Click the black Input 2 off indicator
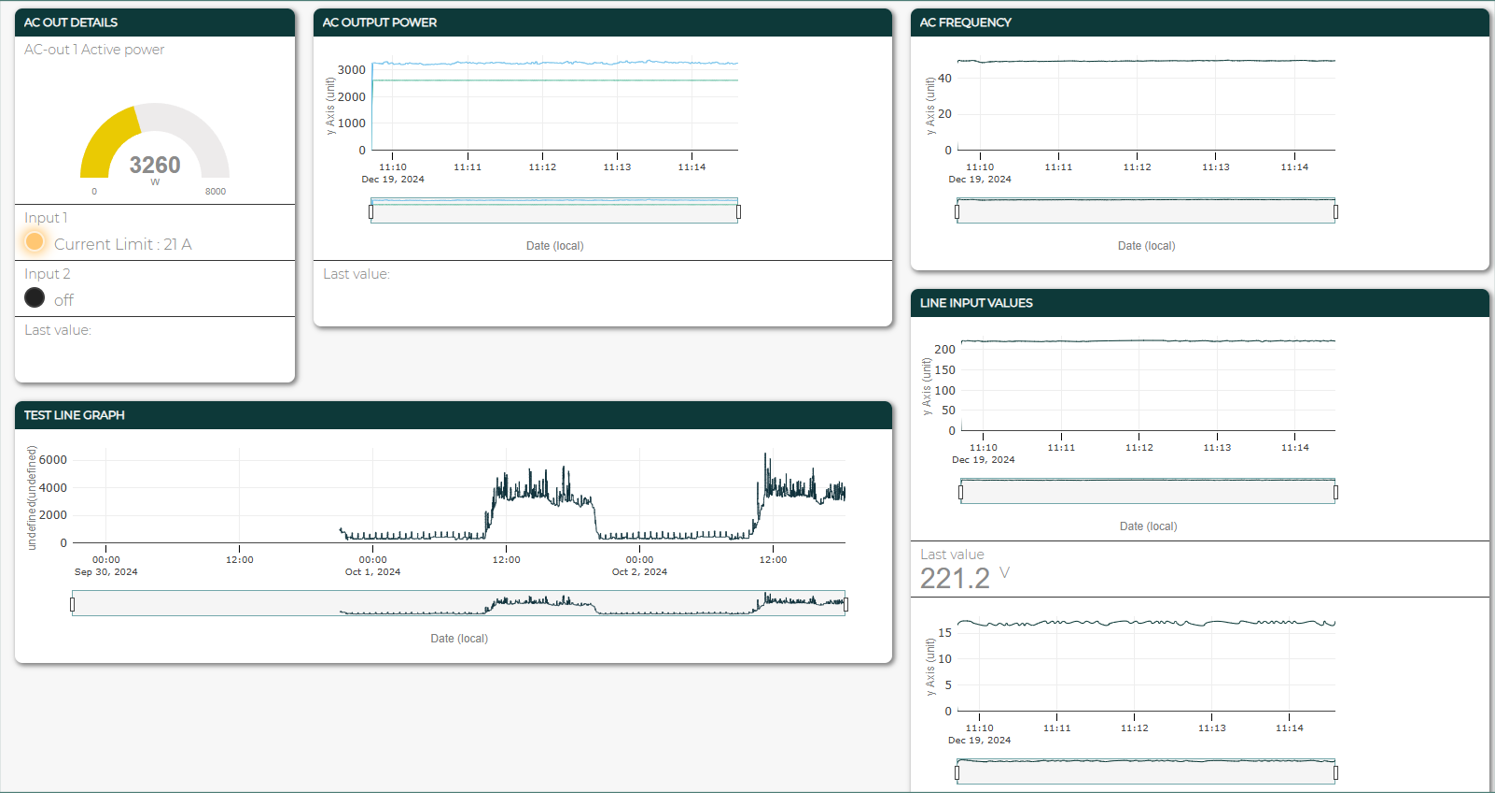 [35, 298]
